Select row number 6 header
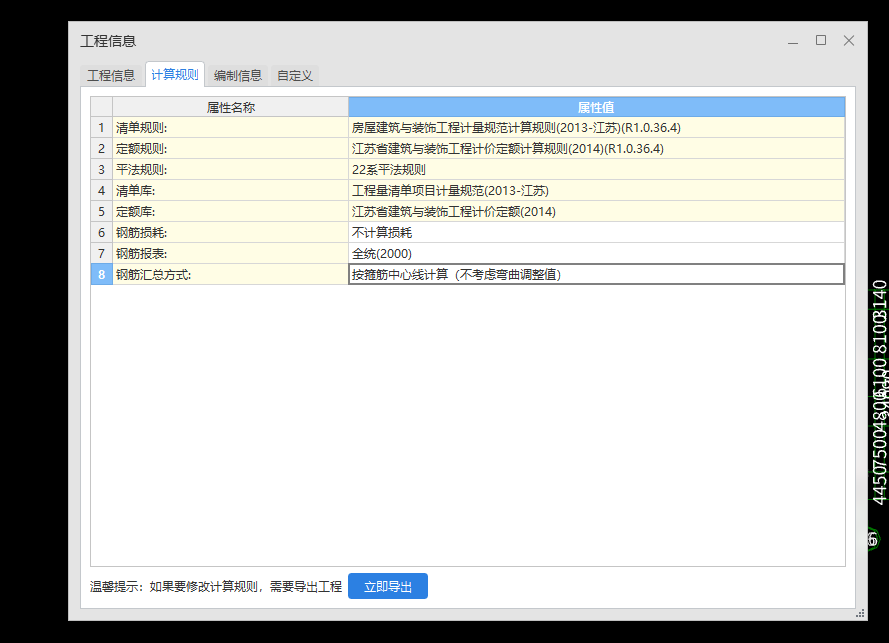 tap(101, 232)
